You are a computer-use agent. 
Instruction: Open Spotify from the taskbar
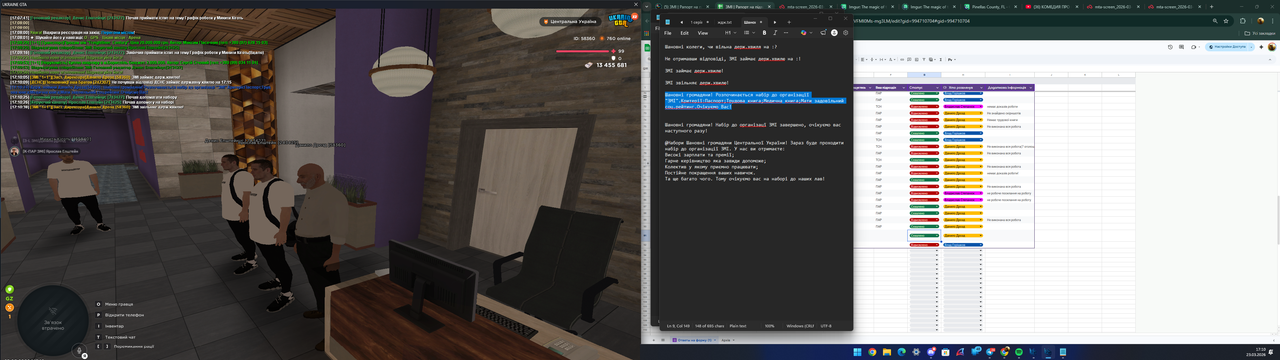pos(1019,352)
